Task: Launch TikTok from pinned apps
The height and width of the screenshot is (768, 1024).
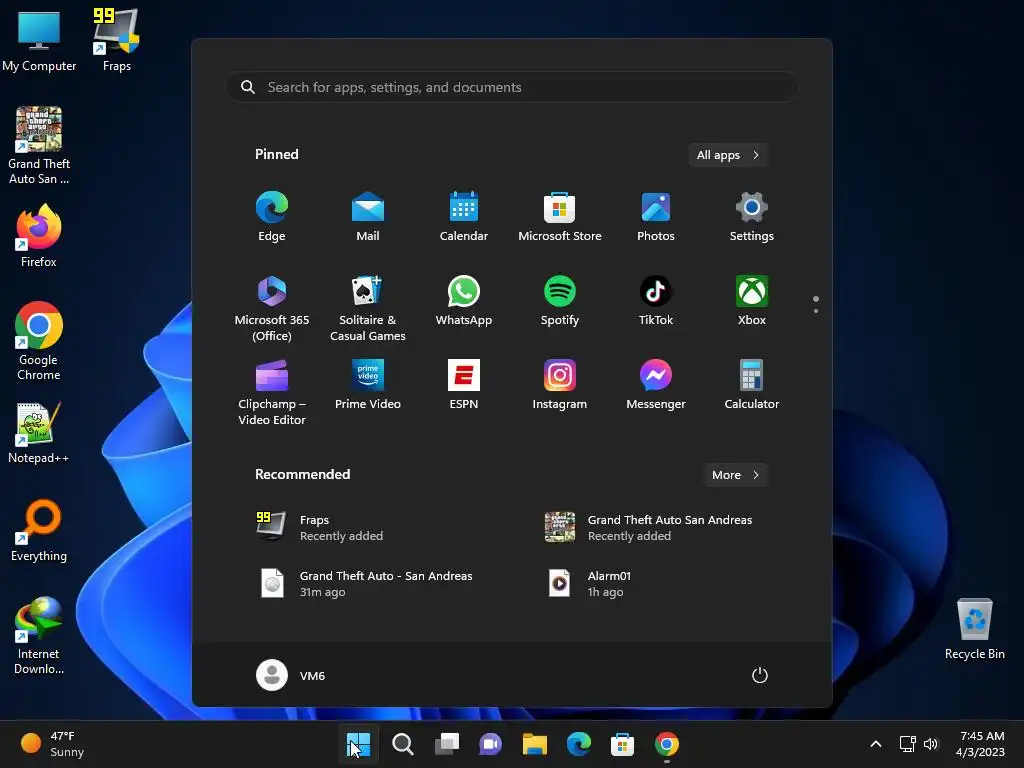Action: [656, 301]
